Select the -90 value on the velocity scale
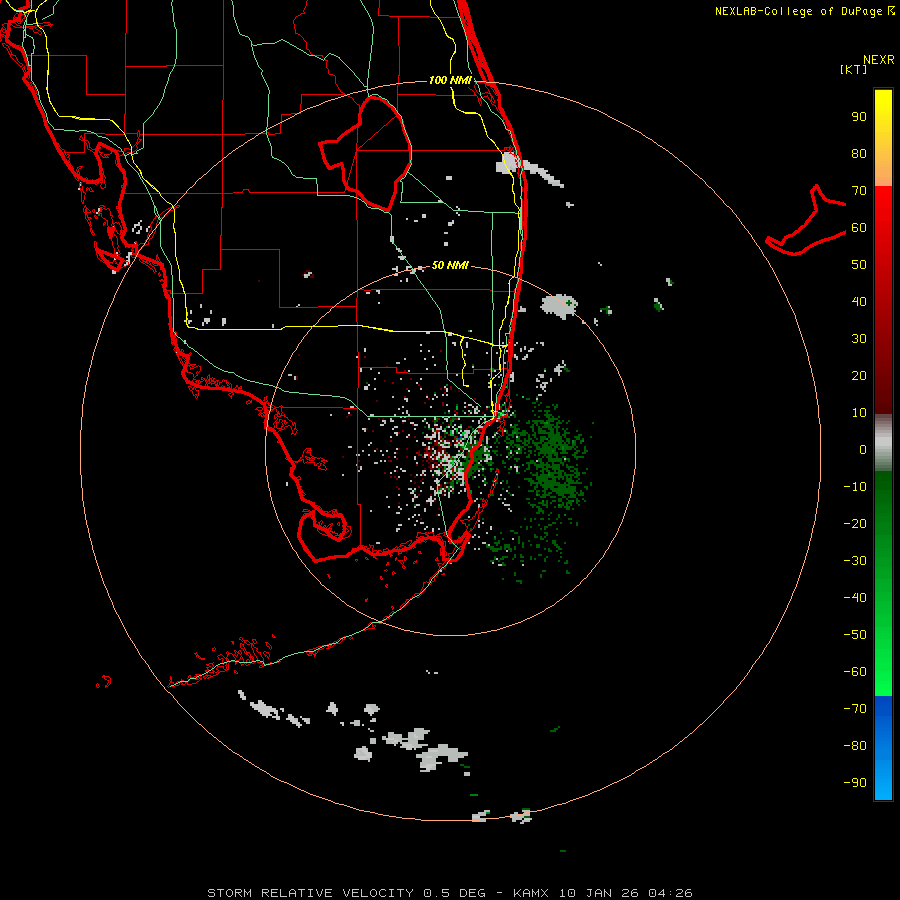The height and width of the screenshot is (900, 900). [855, 783]
